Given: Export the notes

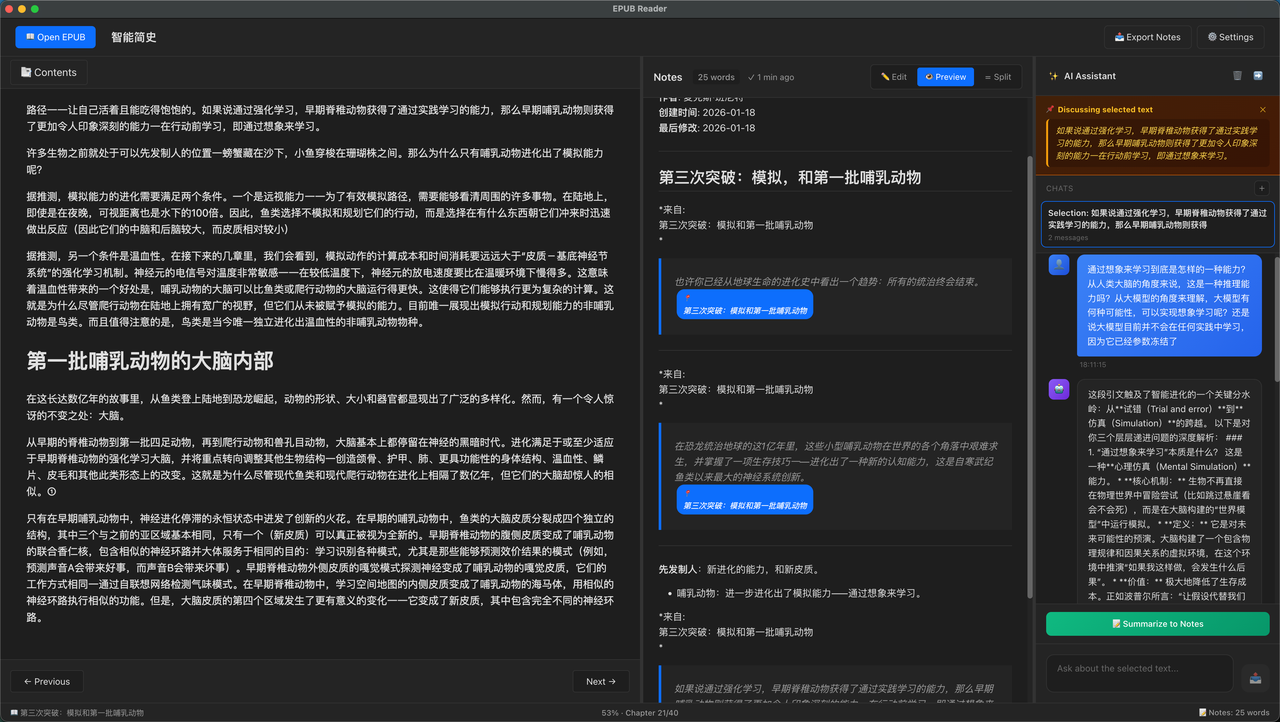Looking at the screenshot, I should point(1147,37).
